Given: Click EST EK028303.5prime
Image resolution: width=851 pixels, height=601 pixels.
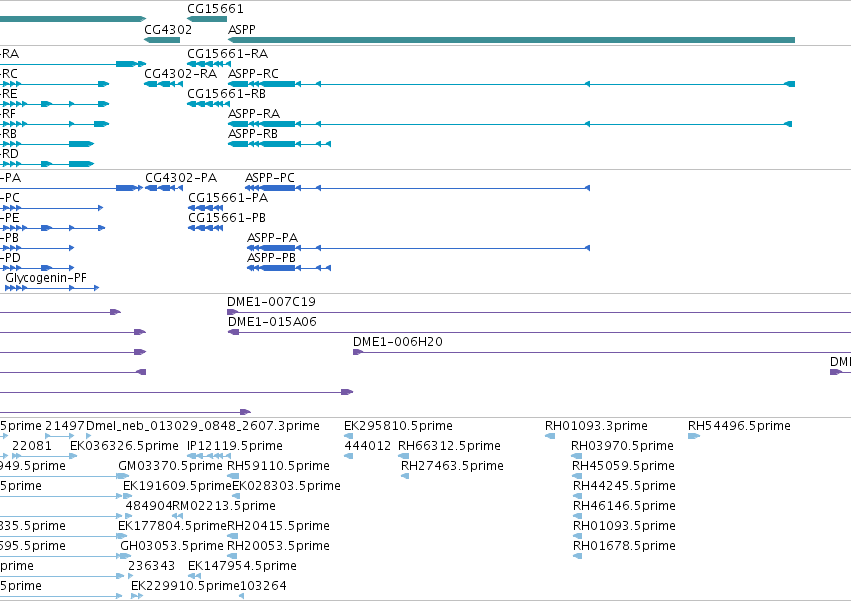Looking at the screenshot, I should (287, 486).
